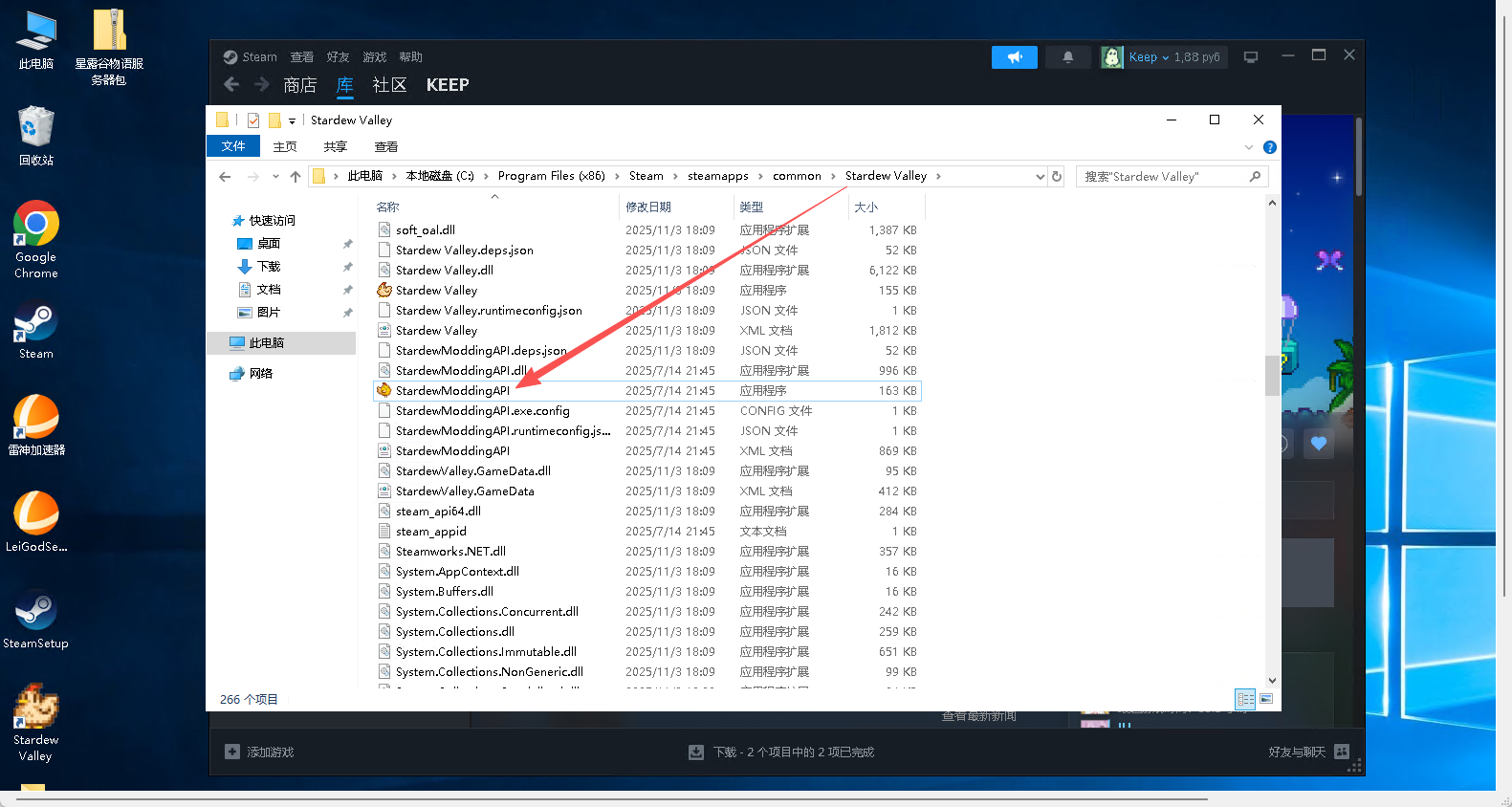Go up one folder with the up arrow
Viewport: 1512px width, 807px height.
pos(296,177)
